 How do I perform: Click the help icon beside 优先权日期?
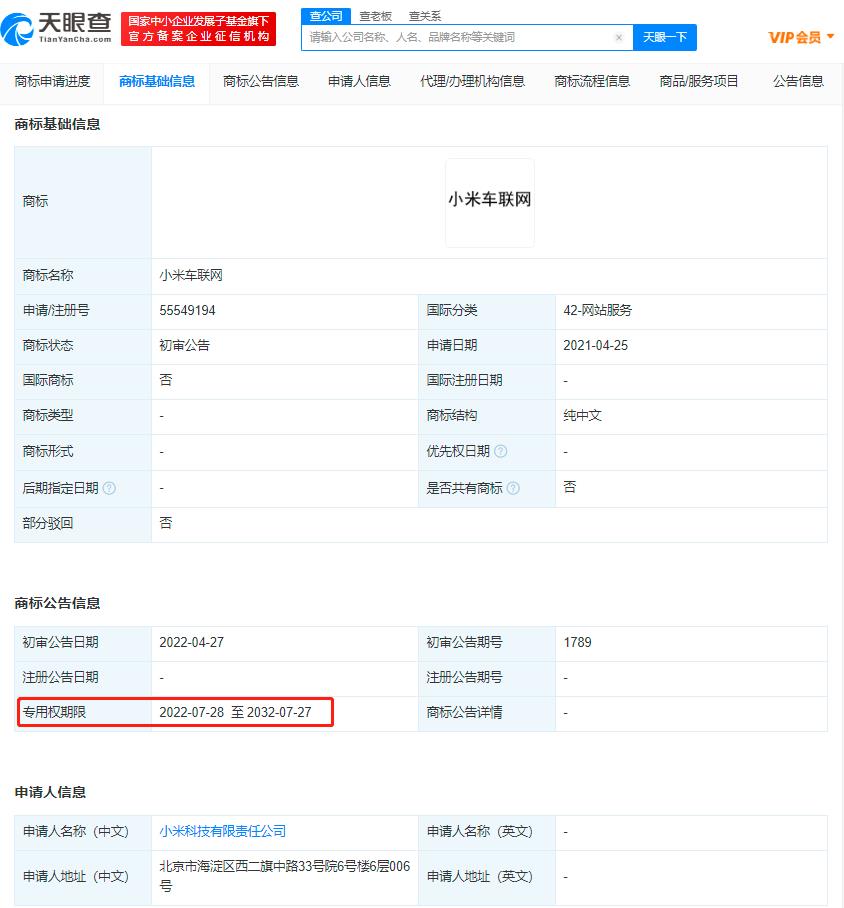click(500, 452)
